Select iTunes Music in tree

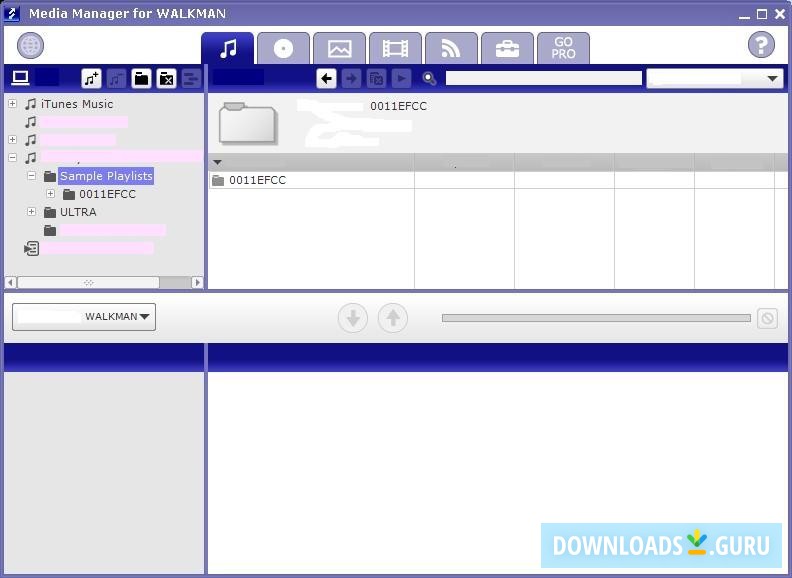(x=77, y=104)
